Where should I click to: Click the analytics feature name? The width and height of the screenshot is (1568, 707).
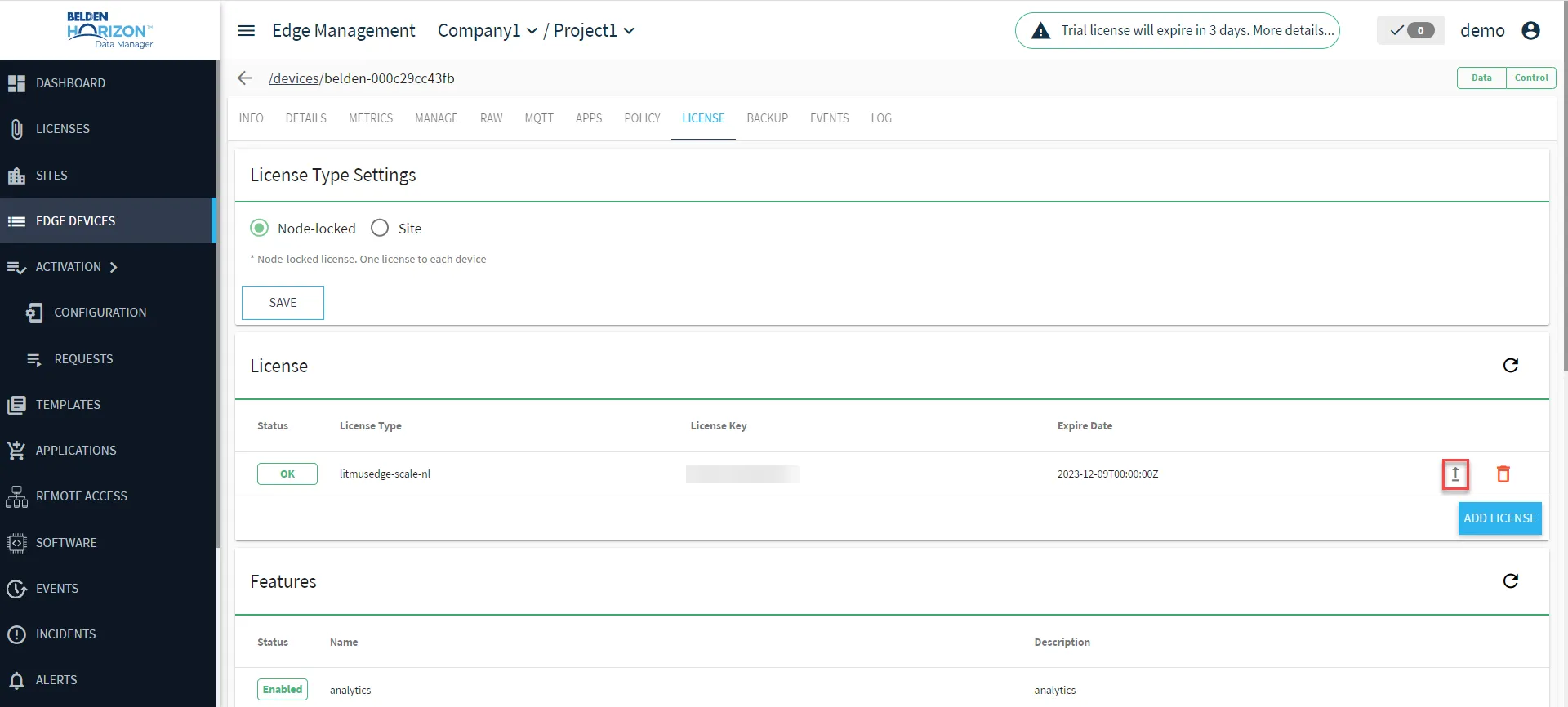click(350, 691)
